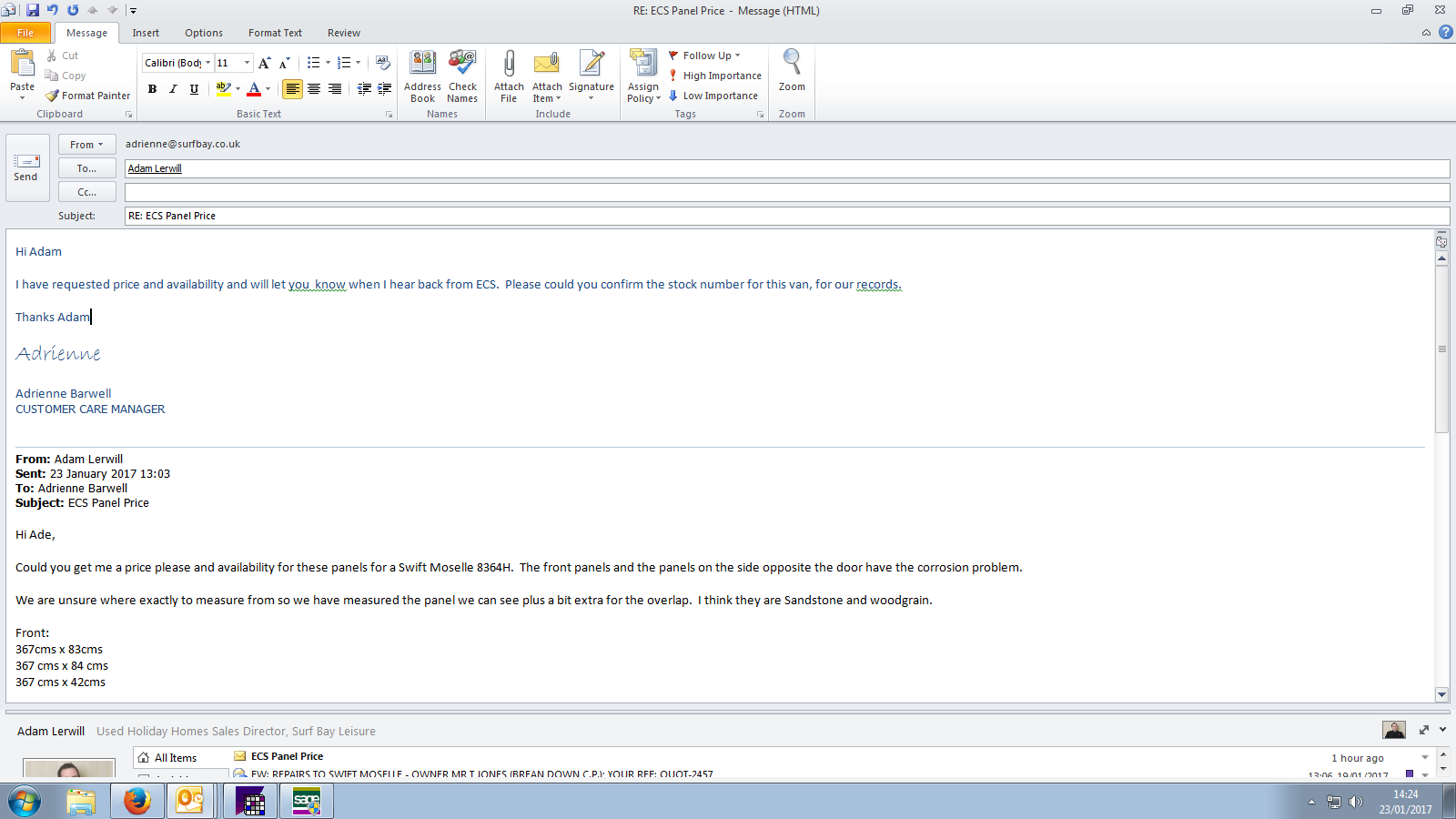
Task: Open the Address Book
Action: (422, 64)
